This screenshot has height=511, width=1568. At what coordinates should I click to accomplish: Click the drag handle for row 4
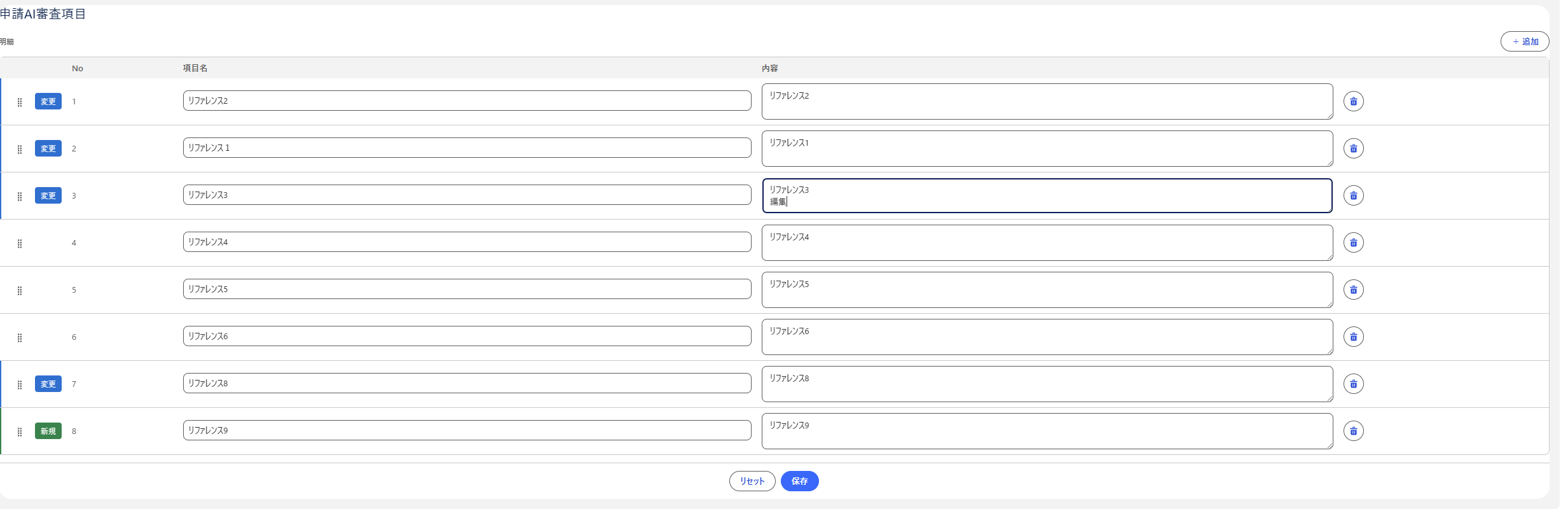20,243
